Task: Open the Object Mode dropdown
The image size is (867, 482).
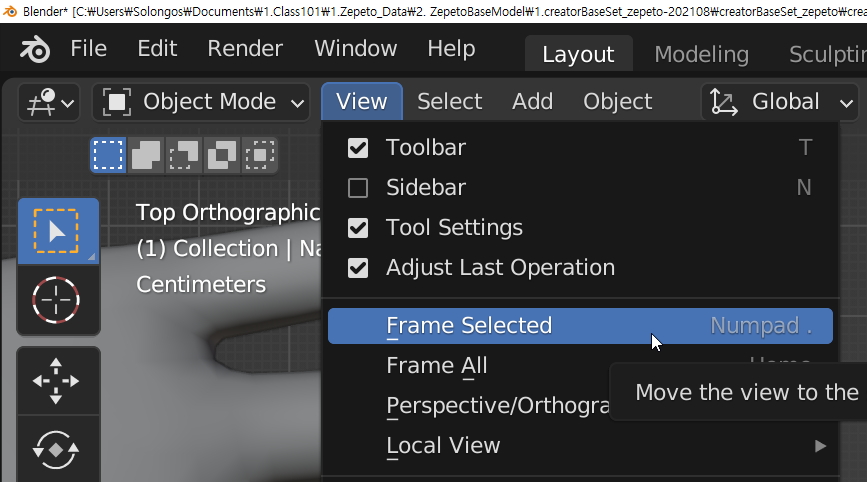Action: (201, 102)
